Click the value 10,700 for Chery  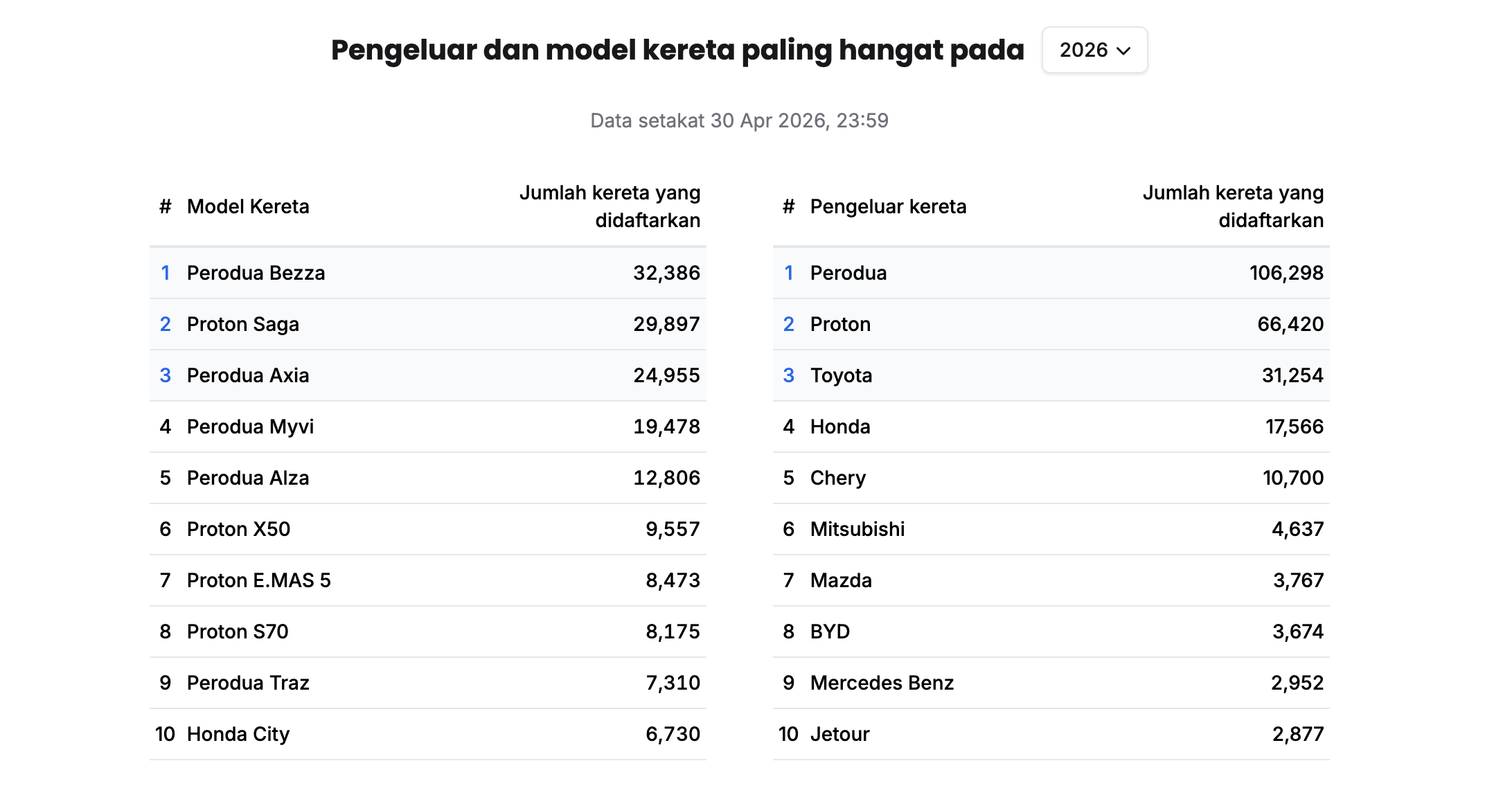(1293, 478)
